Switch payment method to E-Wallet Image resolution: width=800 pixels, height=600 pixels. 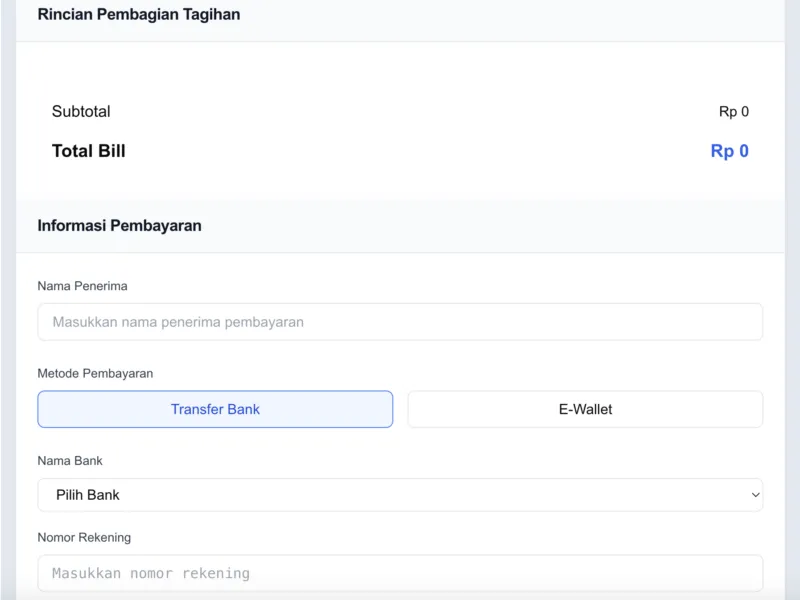[x=585, y=409]
